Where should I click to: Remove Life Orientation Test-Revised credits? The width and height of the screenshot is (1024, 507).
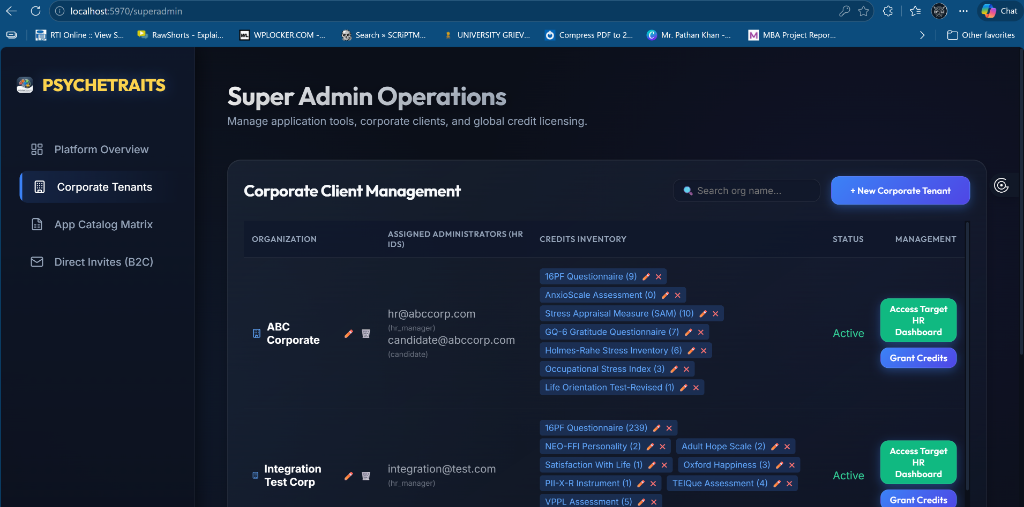pyautogui.click(x=696, y=387)
